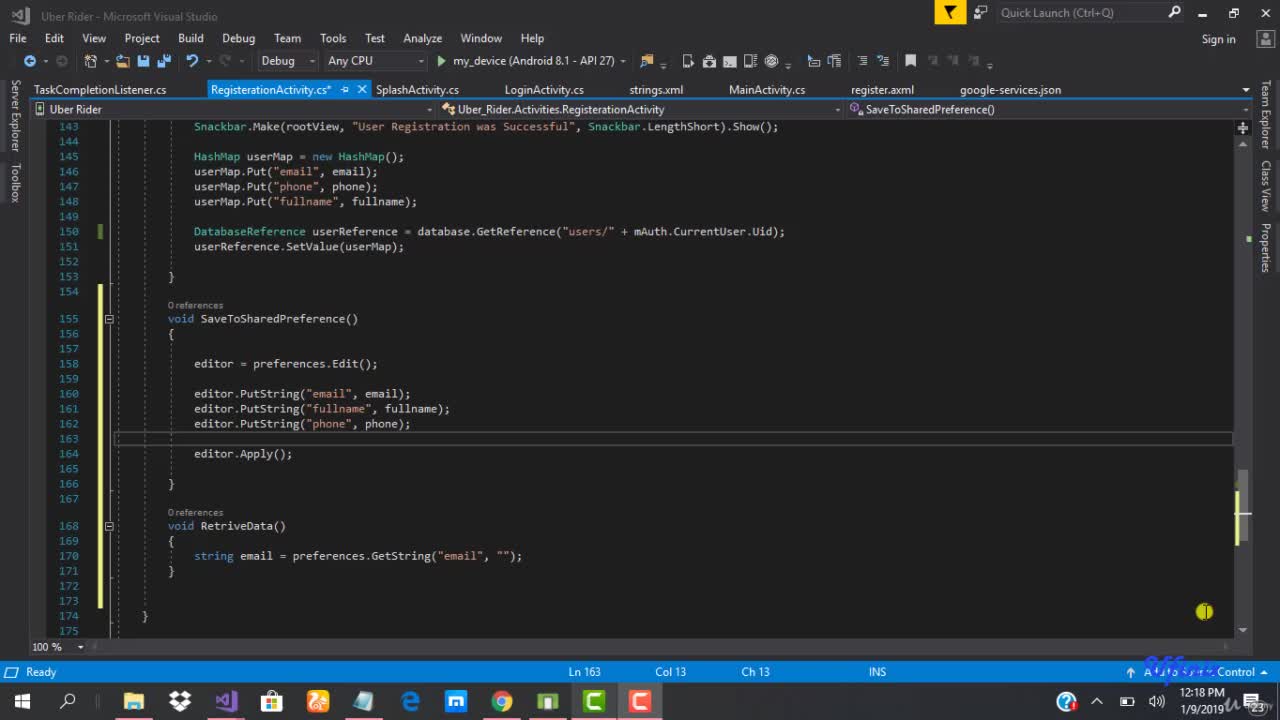Viewport: 1280px width, 720px height.
Task: Open the Visual Studio taskbar icon
Action: click(226, 701)
